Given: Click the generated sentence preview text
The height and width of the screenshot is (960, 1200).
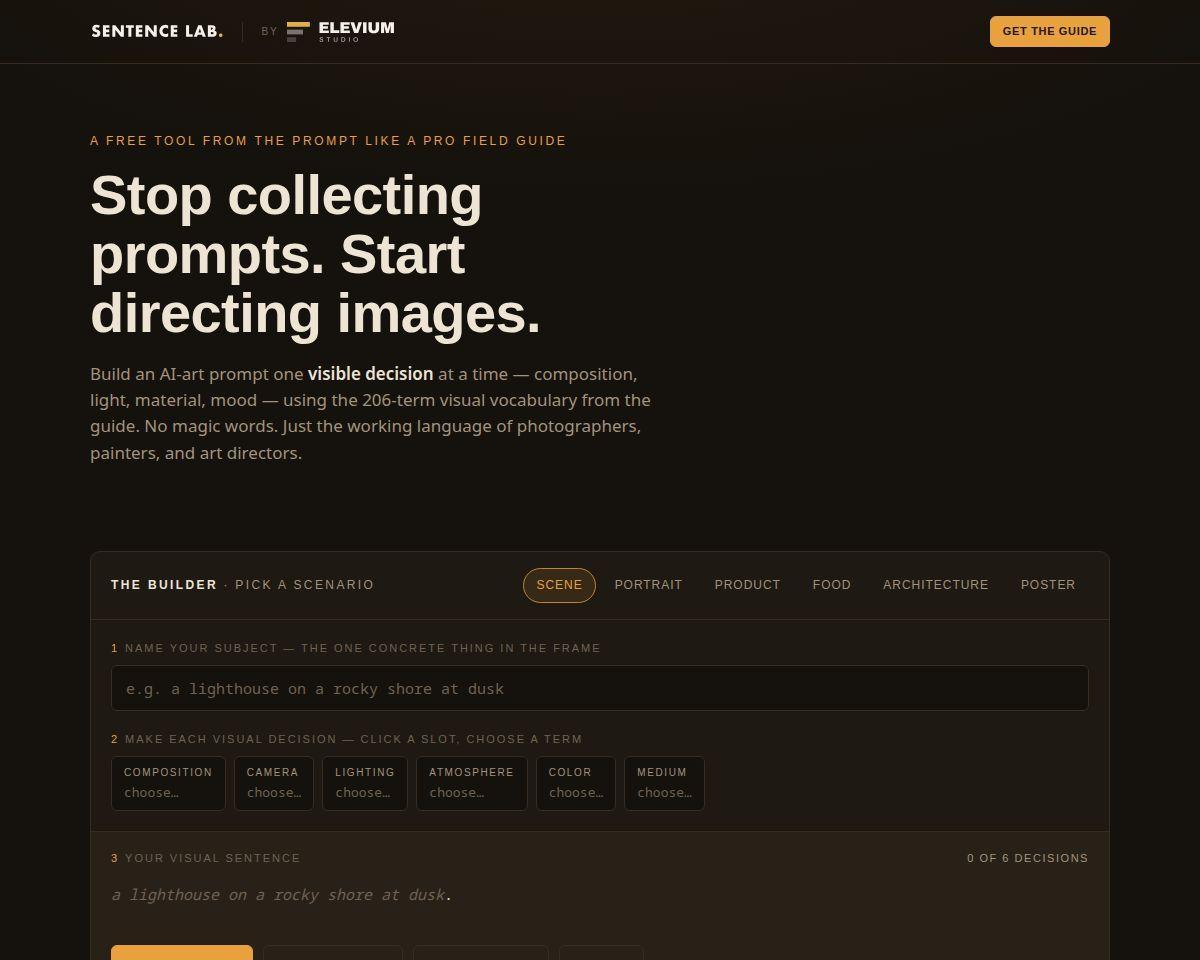Looking at the screenshot, I should point(281,895).
